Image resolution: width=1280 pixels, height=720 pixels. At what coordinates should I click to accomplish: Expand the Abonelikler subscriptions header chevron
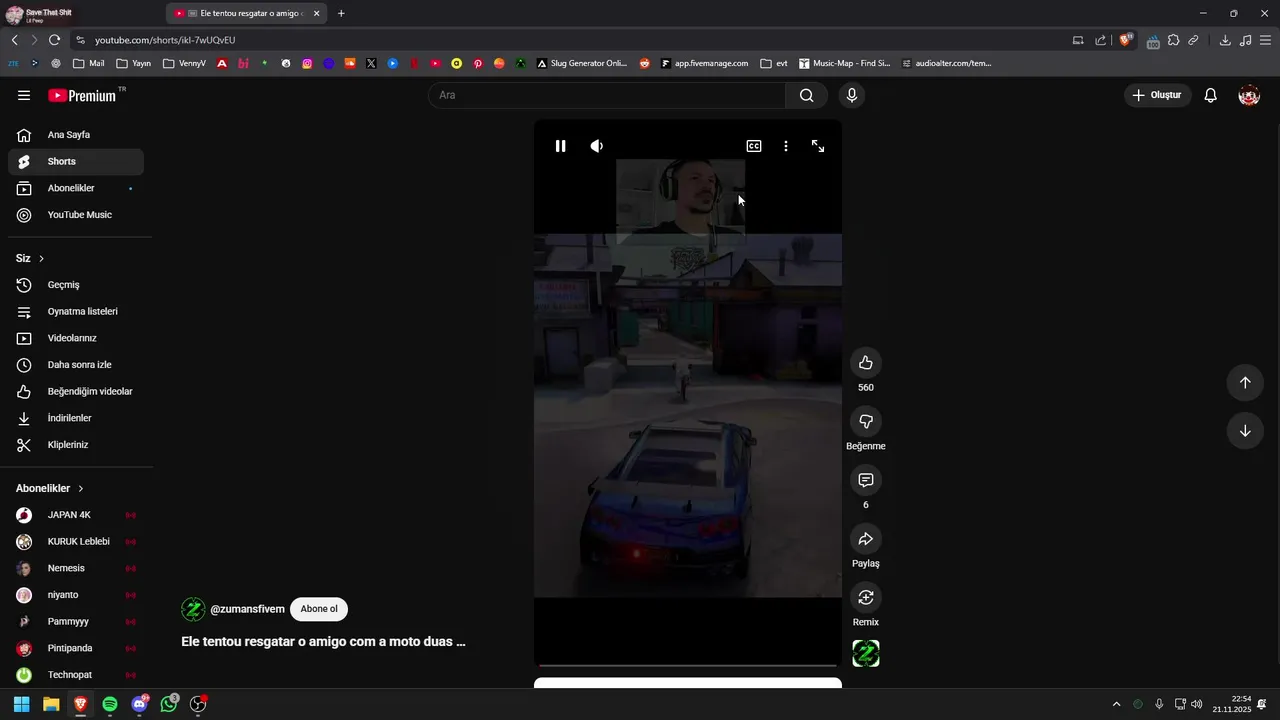click(81, 489)
